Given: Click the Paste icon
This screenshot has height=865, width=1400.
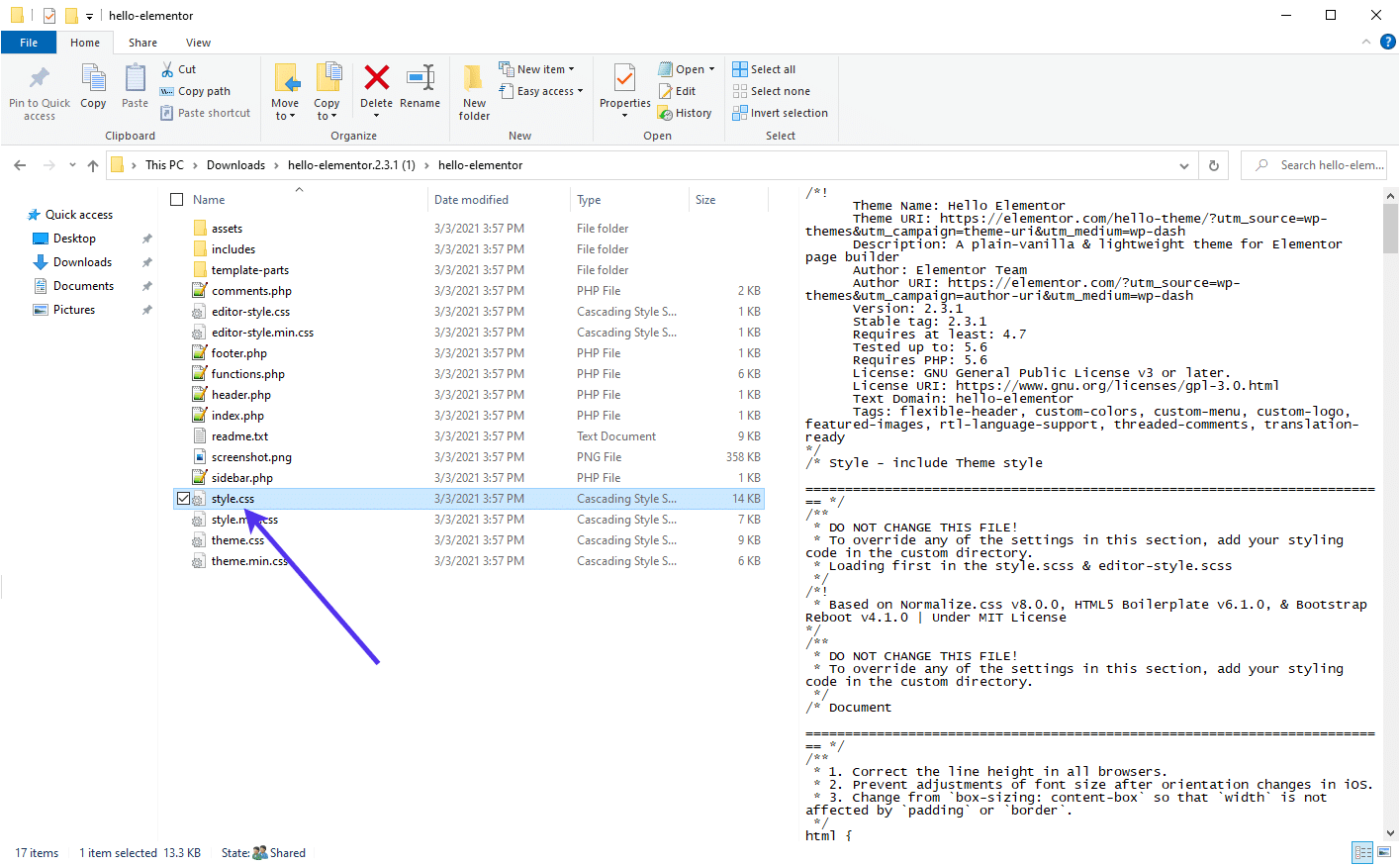Looking at the screenshot, I should (134, 87).
